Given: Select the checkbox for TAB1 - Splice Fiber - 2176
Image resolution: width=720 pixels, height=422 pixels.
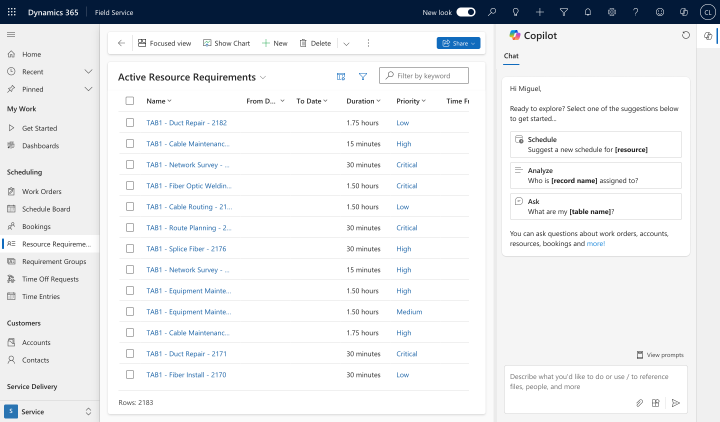Looking at the screenshot, I should pyautogui.click(x=130, y=248).
